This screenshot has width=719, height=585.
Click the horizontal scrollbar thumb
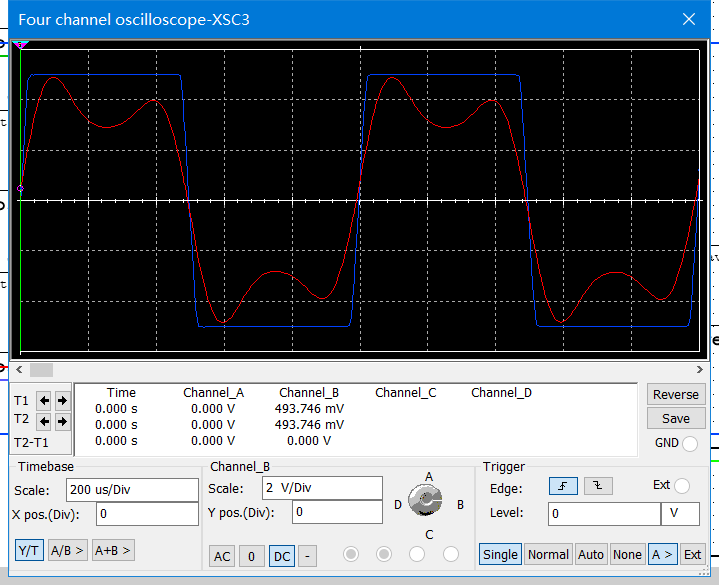pos(41,370)
